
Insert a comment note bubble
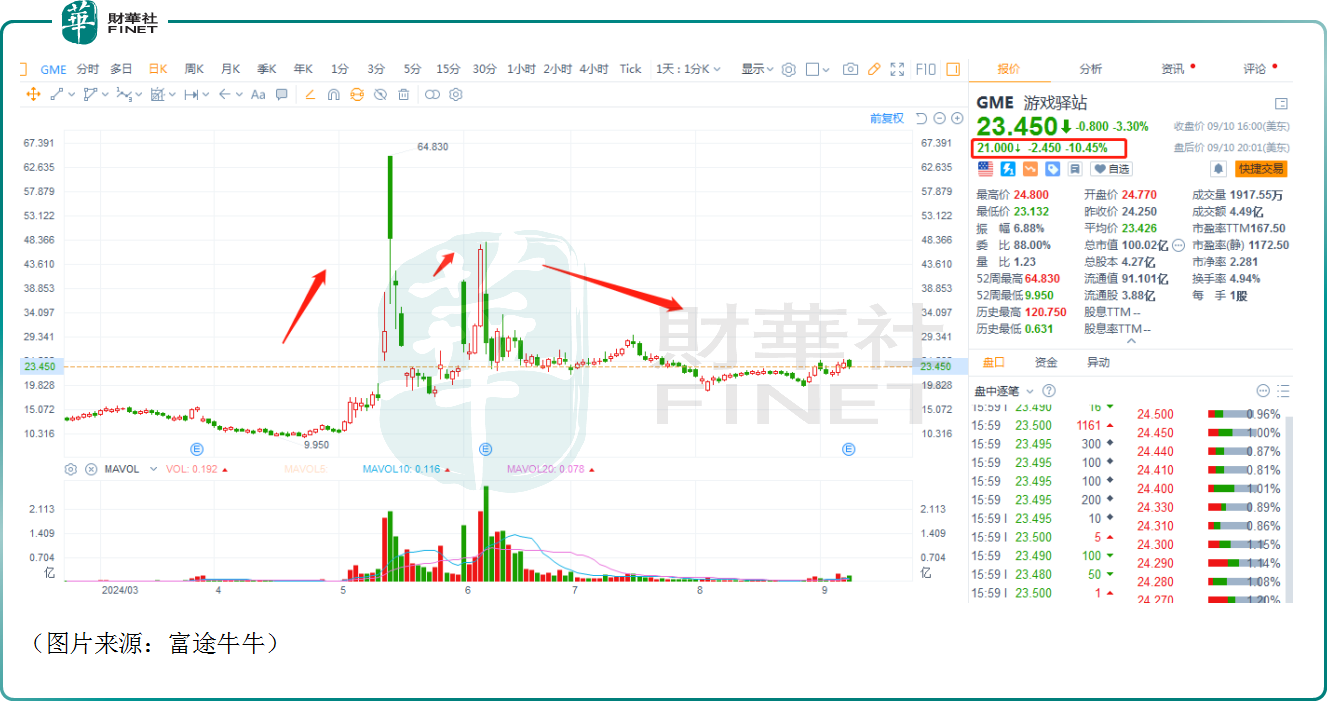(x=282, y=94)
